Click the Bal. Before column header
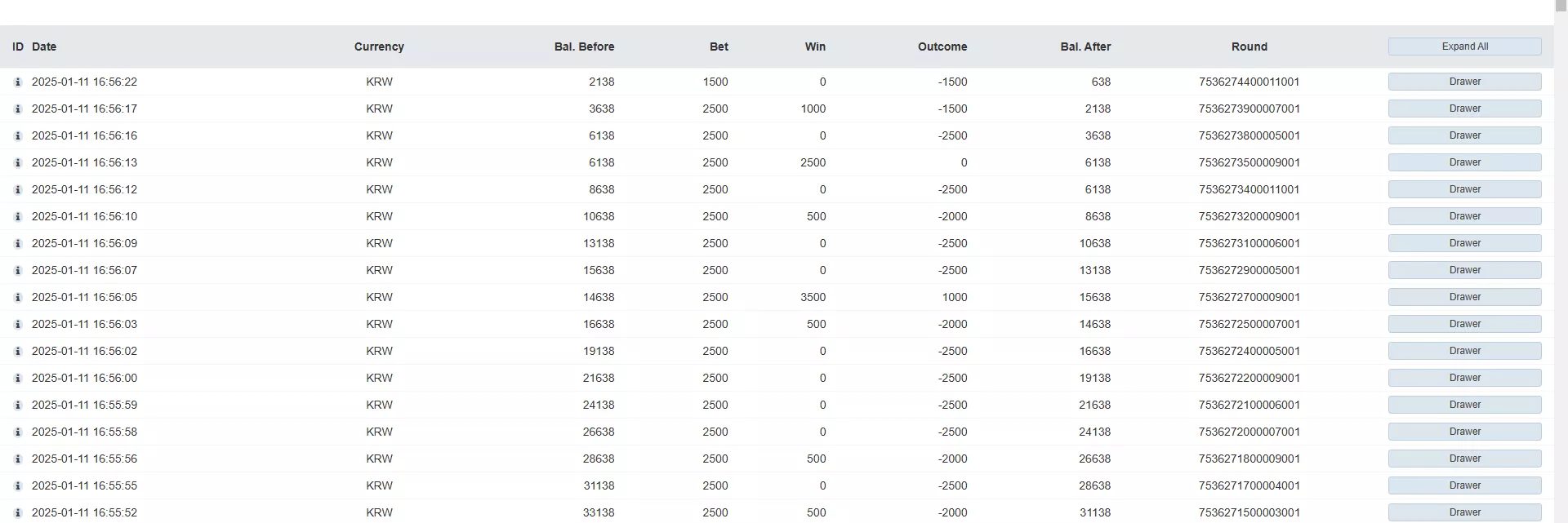The image size is (1568, 523). coord(584,47)
